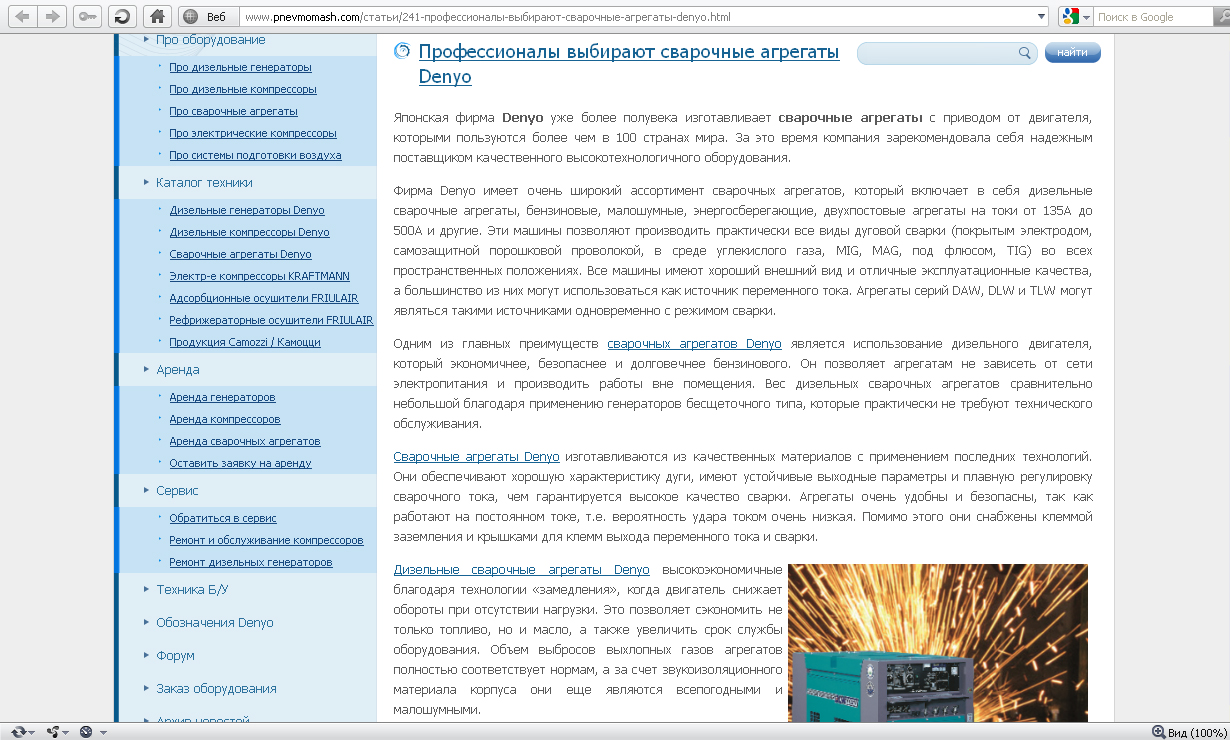Open 'Про электрические компрессоры' link

coord(253,133)
